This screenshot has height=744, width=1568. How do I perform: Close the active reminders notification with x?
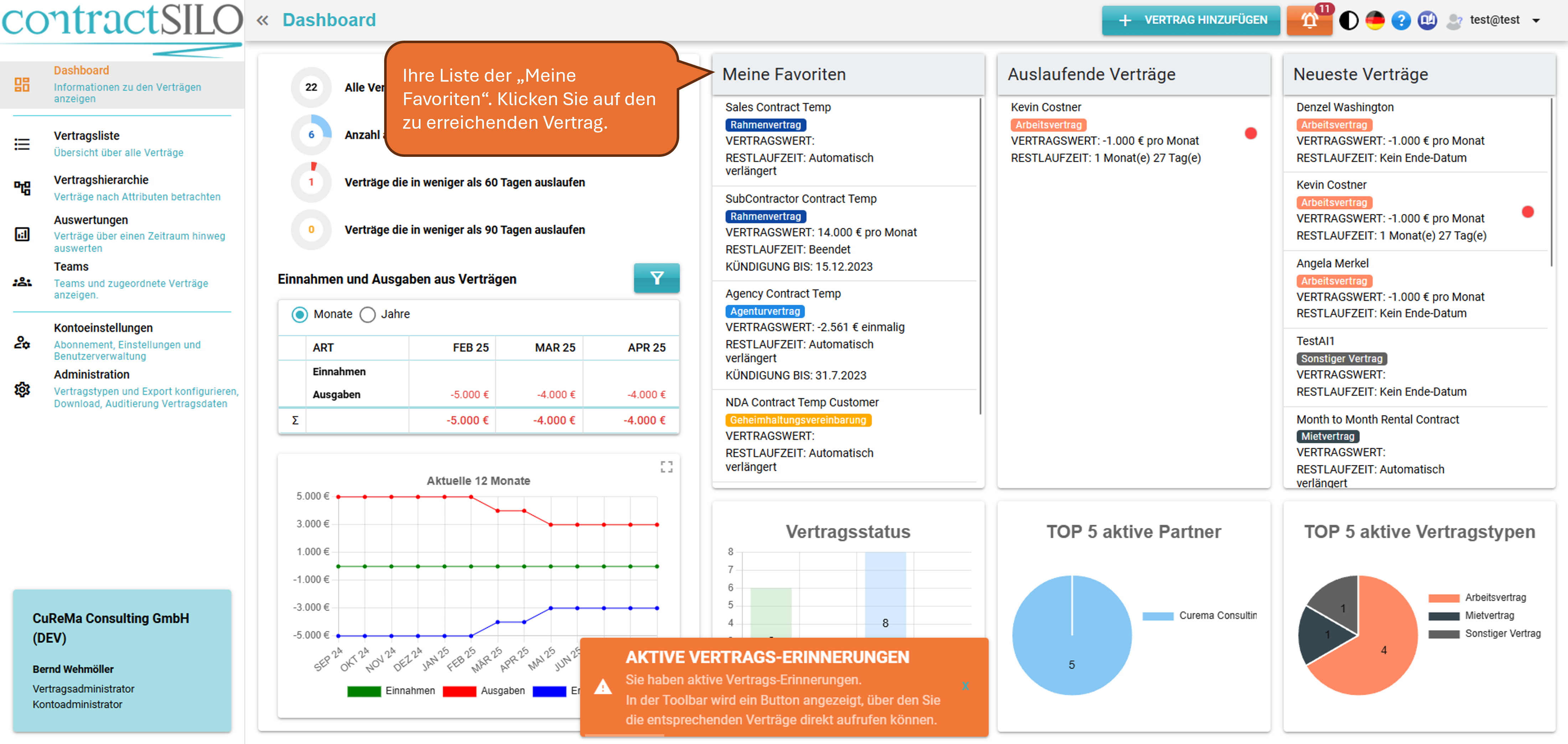click(965, 686)
